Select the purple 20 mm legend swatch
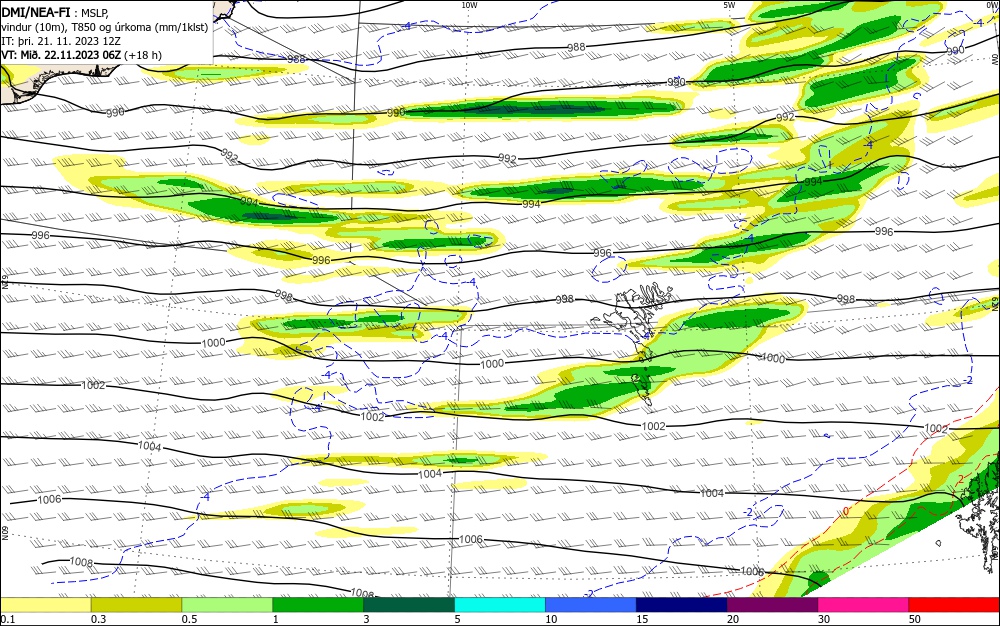This screenshot has height=626, width=1000. point(772,605)
